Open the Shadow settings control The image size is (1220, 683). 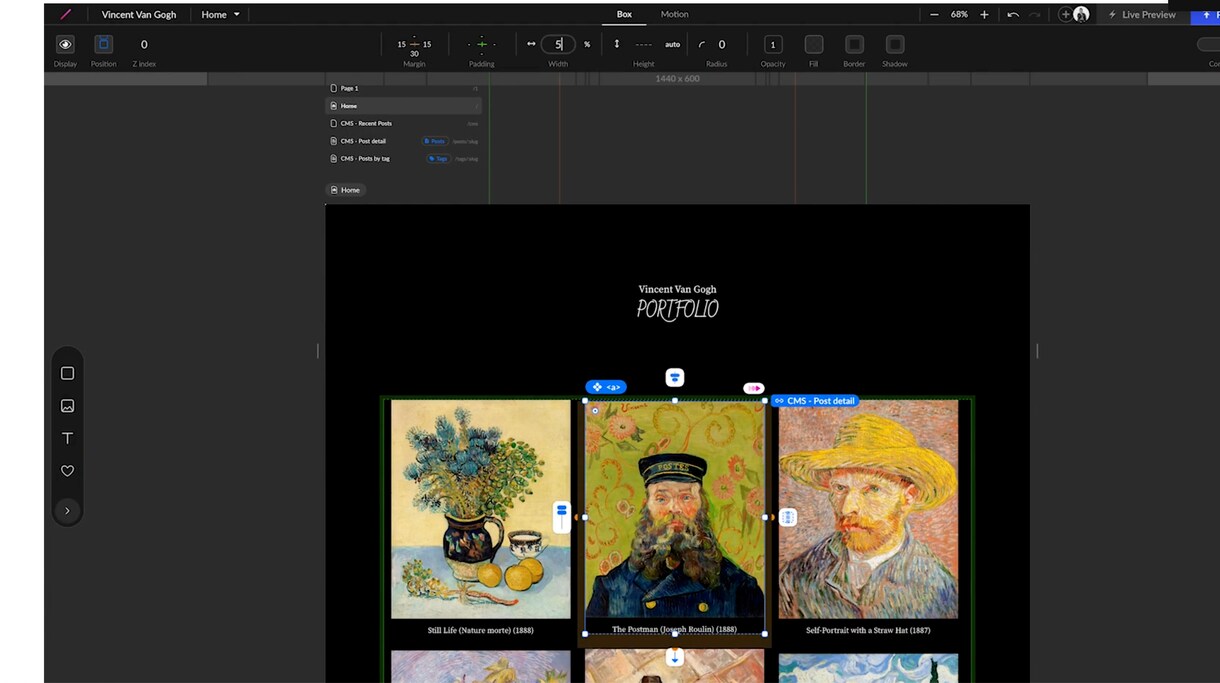point(895,44)
